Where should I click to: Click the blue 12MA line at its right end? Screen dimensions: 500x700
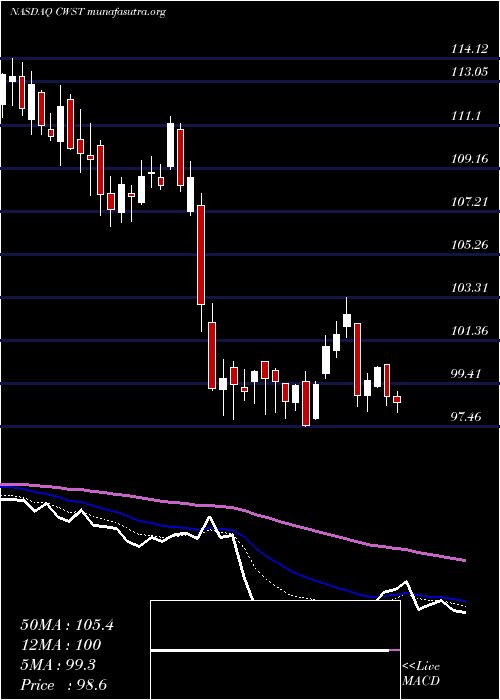(x=463, y=601)
